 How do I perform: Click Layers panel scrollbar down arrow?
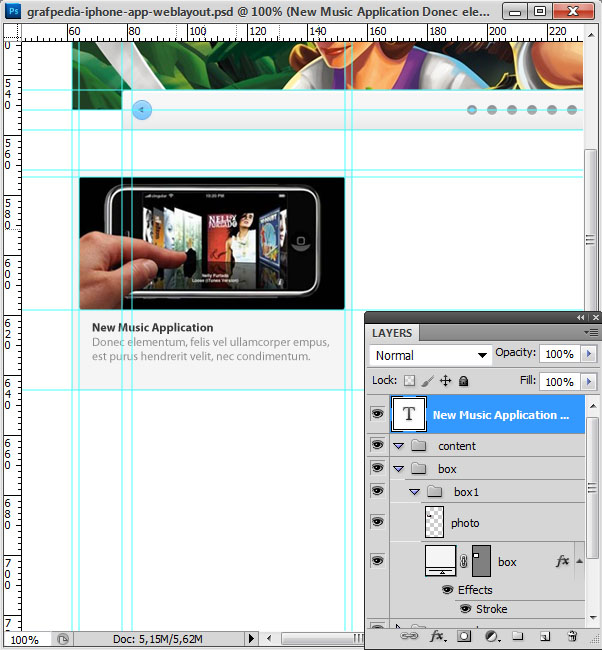click(x=592, y=618)
